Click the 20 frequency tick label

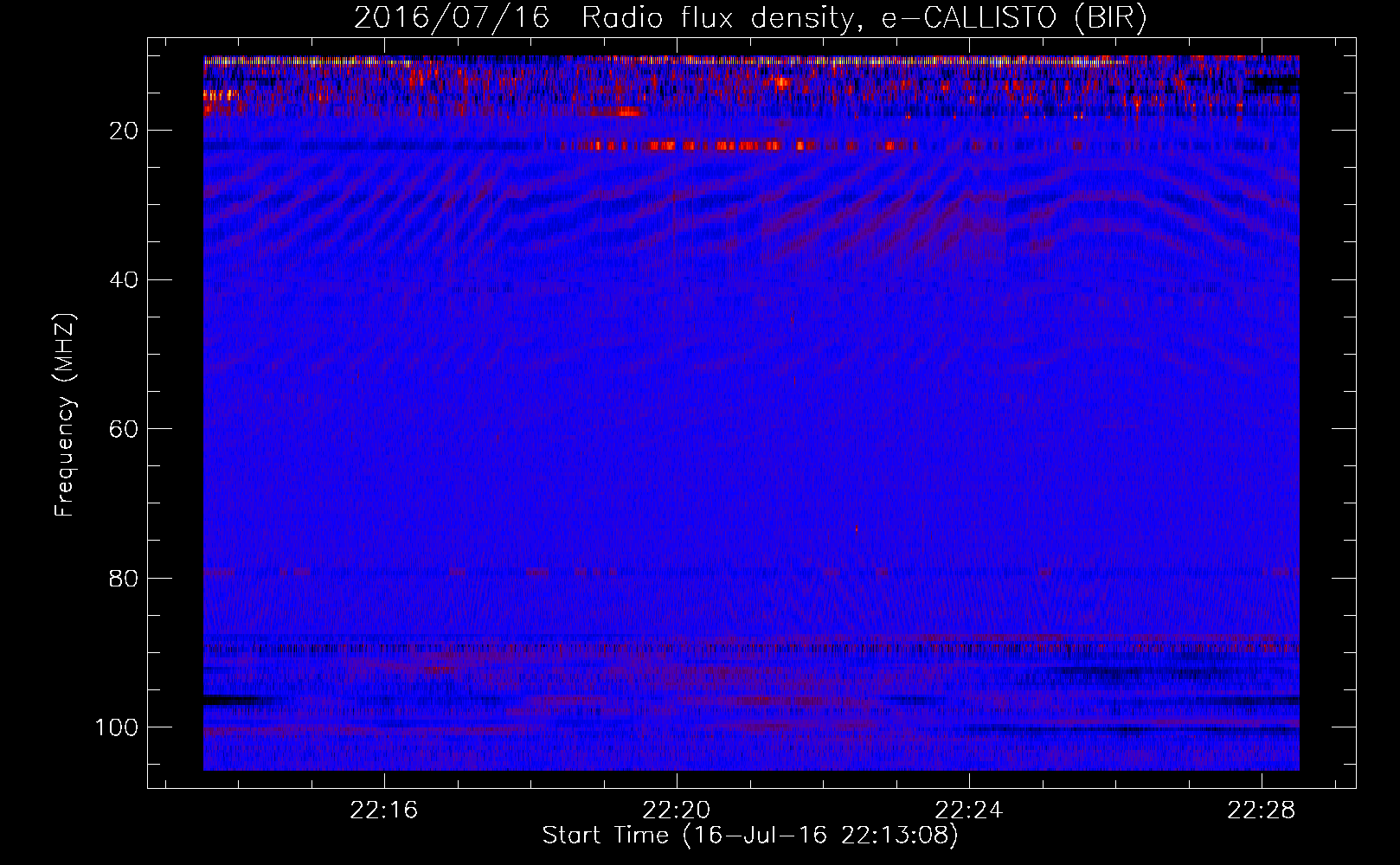[124, 131]
